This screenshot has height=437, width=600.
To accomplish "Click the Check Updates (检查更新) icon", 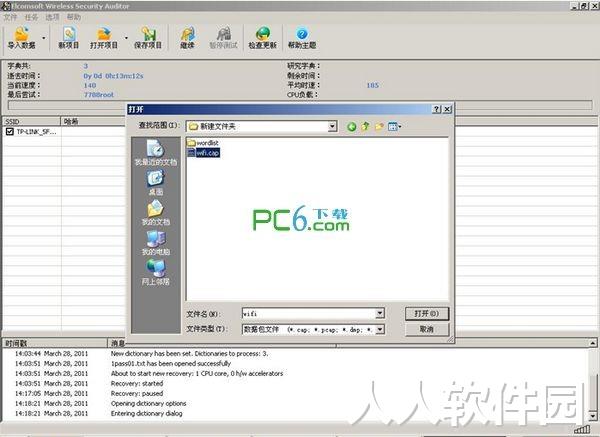I will point(262,38).
